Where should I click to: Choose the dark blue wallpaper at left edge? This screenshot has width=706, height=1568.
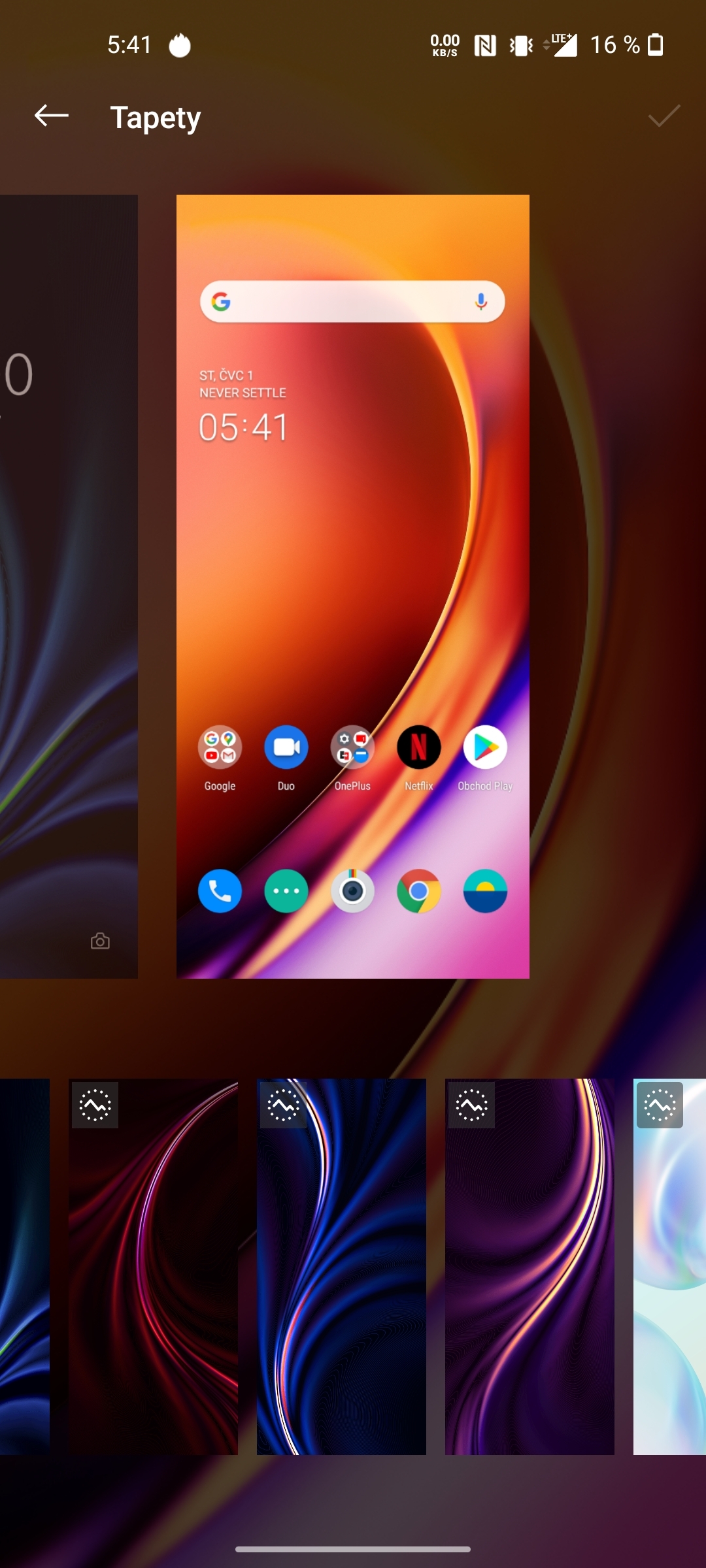25,1267
